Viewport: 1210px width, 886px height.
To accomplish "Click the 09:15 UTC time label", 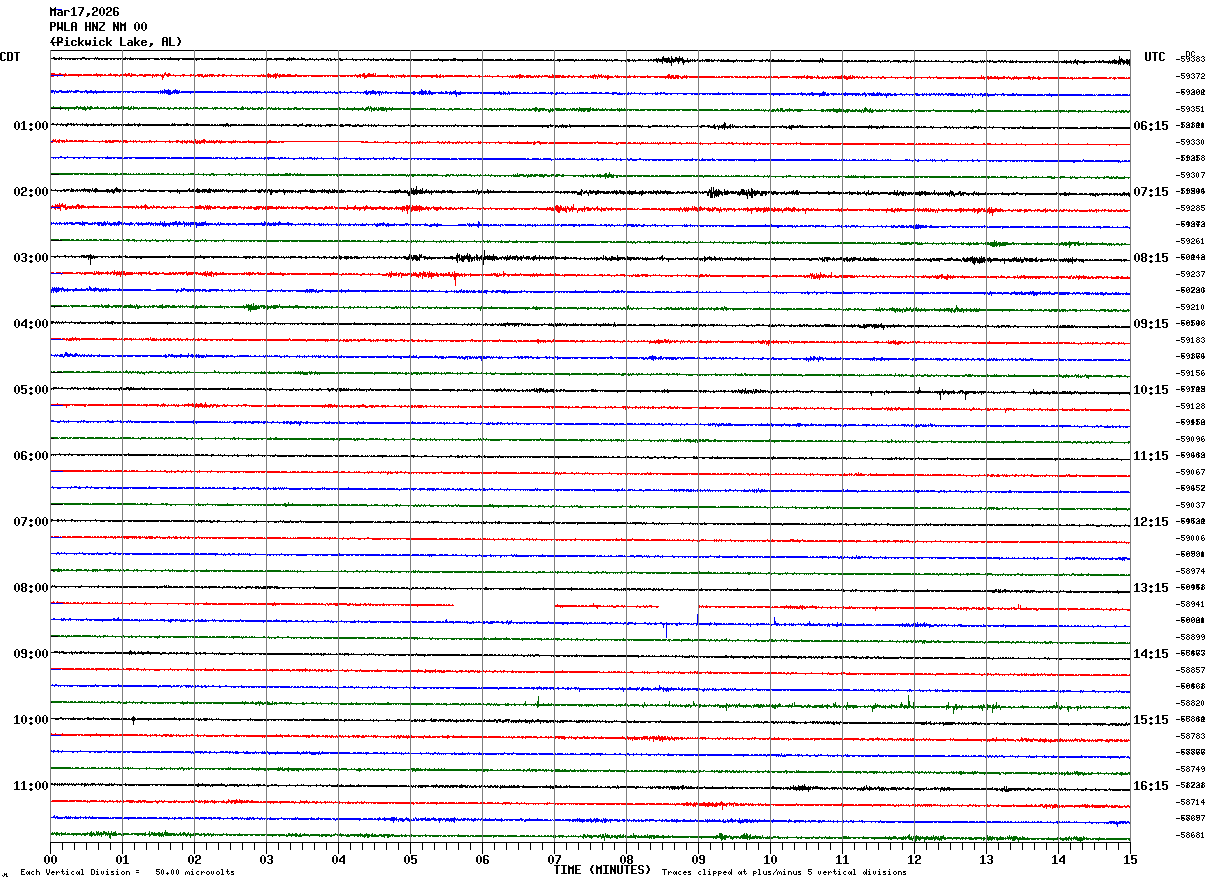I will [1151, 324].
